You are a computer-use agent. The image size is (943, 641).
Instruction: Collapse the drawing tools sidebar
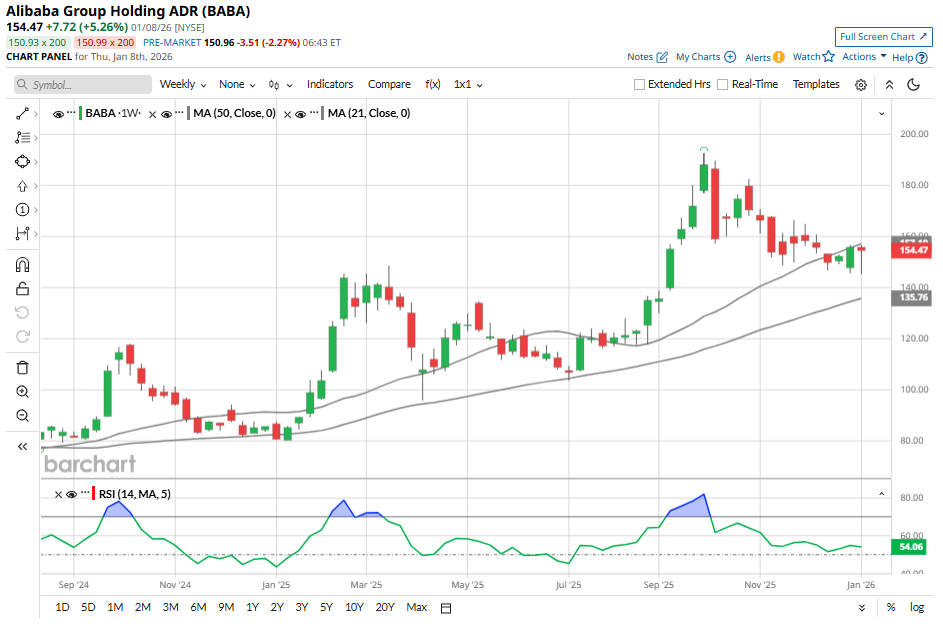coord(22,447)
